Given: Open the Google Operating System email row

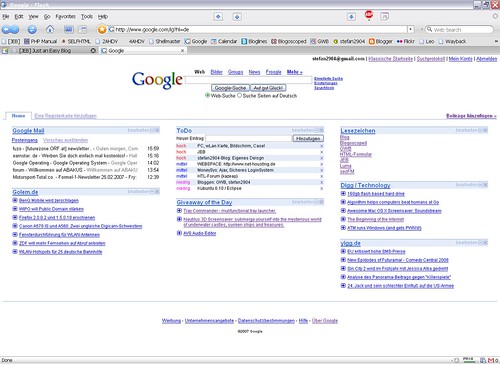Looking at the screenshot, I should click(86, 163).
